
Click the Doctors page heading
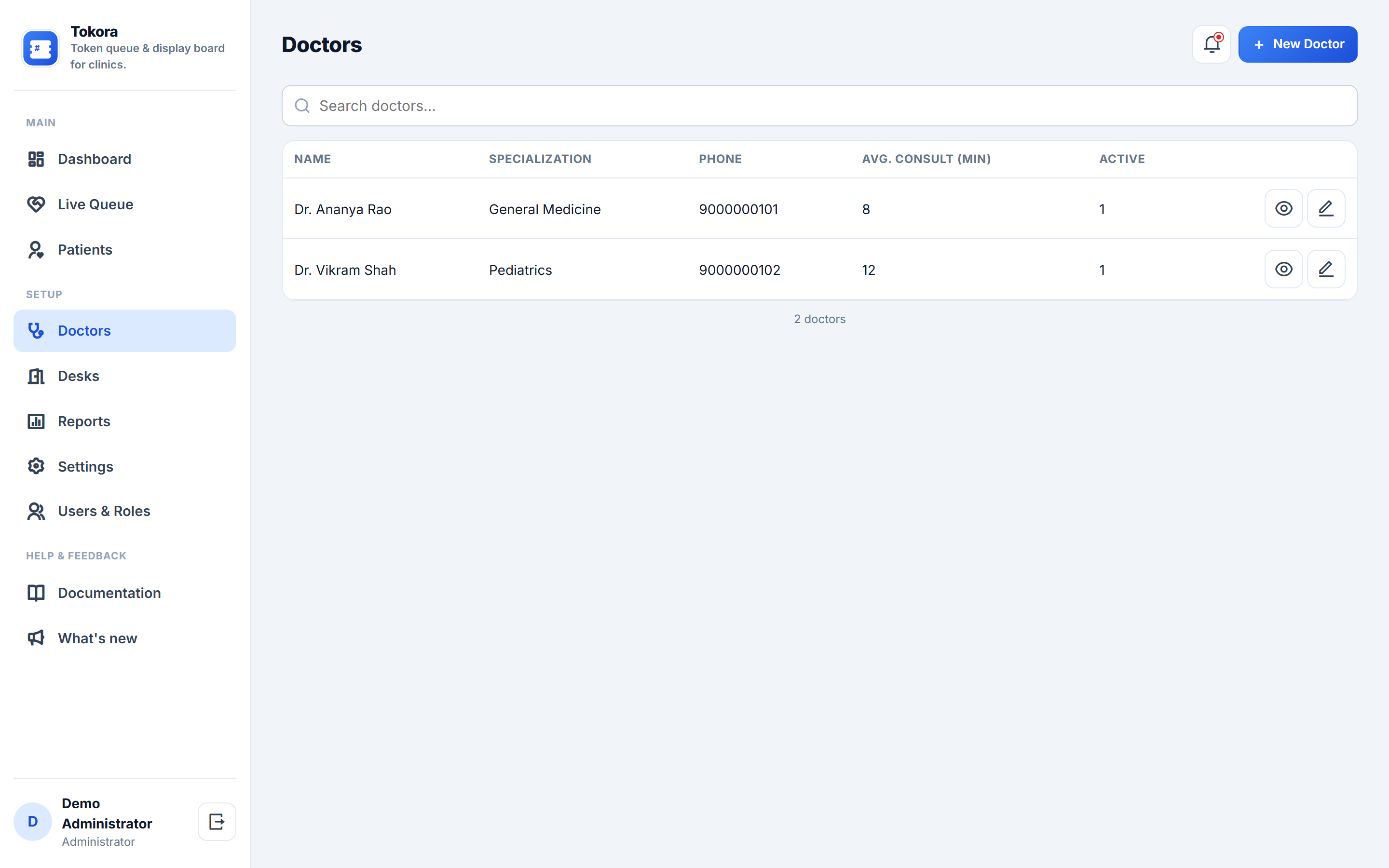point(321,45)
